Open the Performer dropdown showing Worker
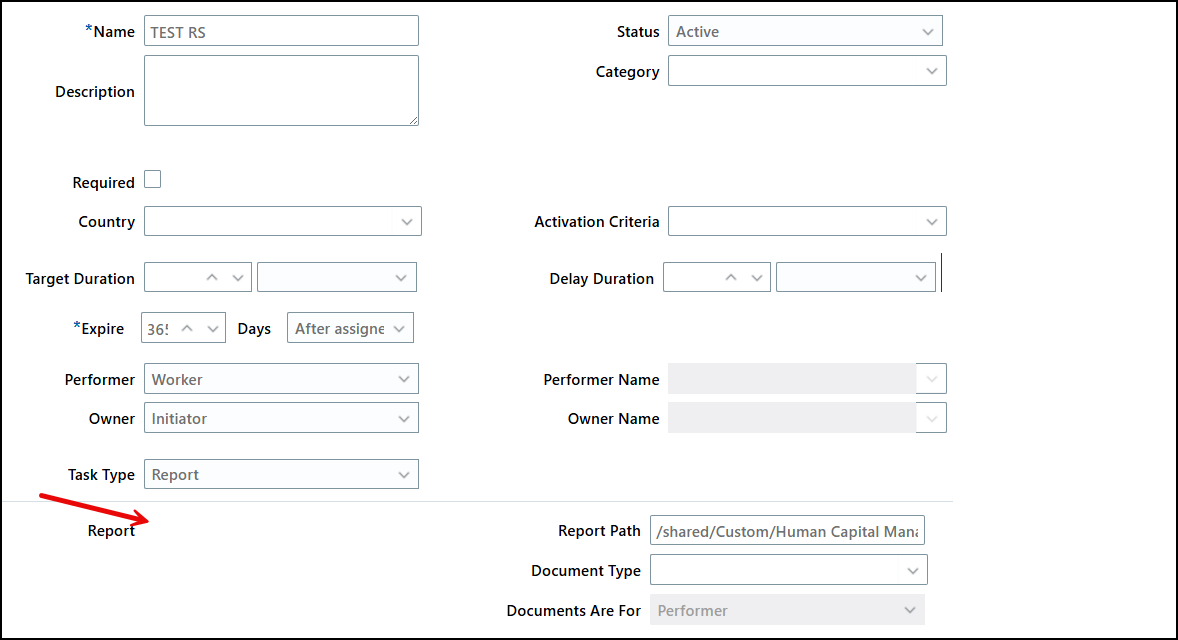The image size is (1178, 640). pyautogui.click(x=281, y=379)
